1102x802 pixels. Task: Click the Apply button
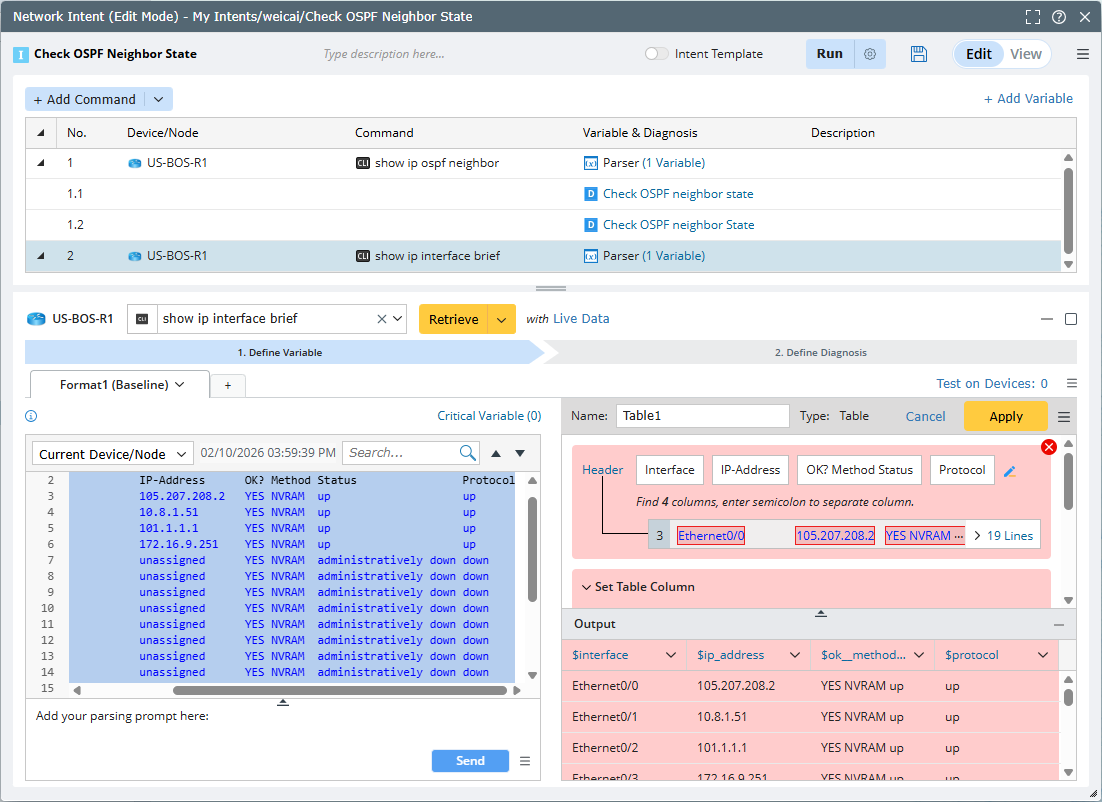1005,416
